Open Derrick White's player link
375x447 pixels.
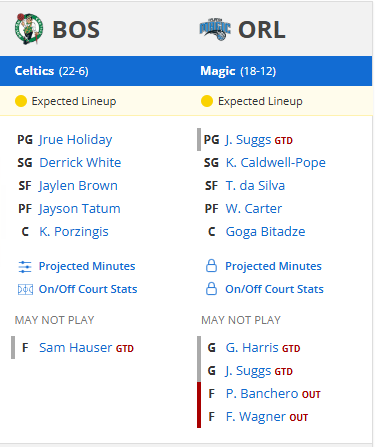[80, 163]
